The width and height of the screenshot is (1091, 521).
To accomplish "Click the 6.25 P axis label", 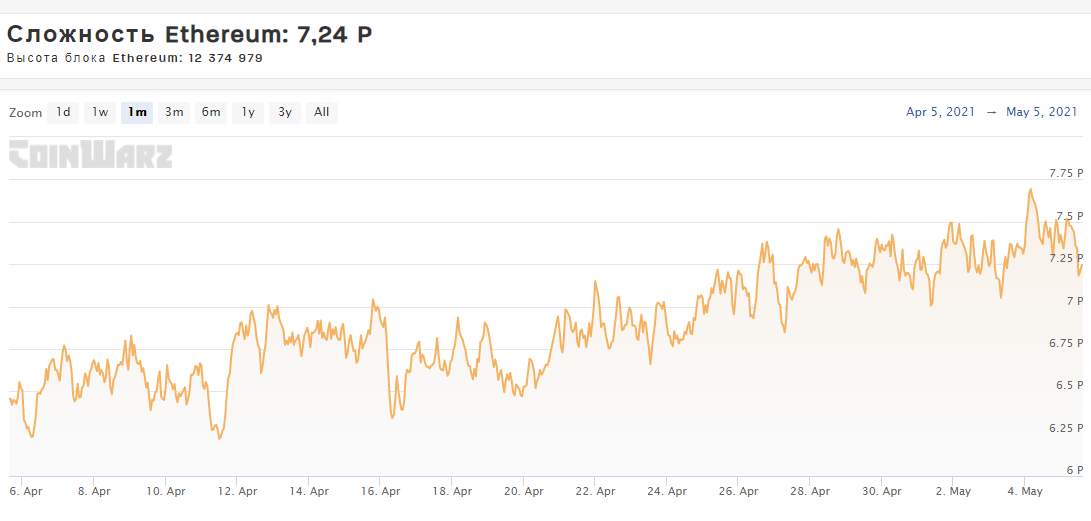I will [x=1066, y=428].
